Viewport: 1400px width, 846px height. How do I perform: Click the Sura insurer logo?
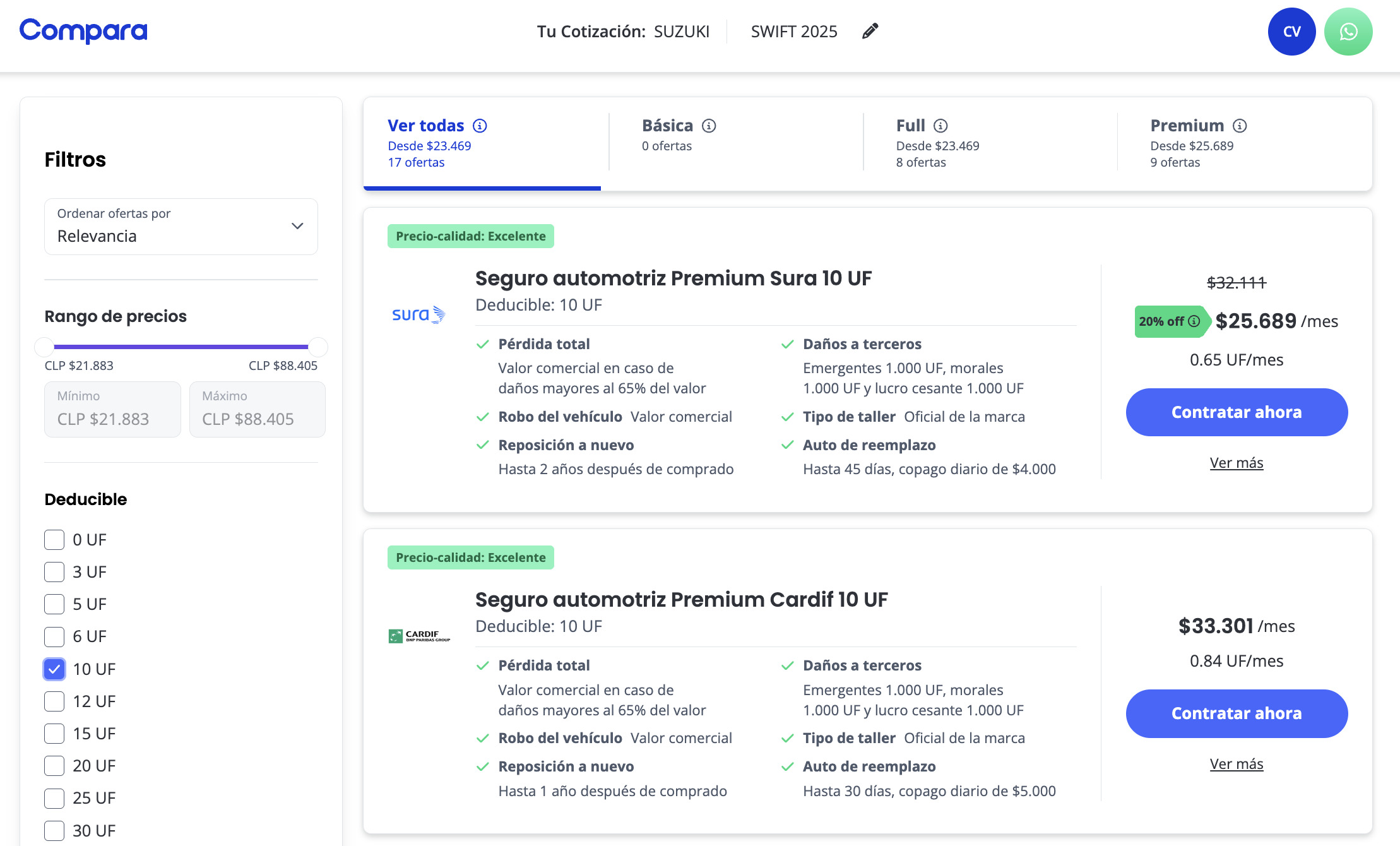coord(417,314)
